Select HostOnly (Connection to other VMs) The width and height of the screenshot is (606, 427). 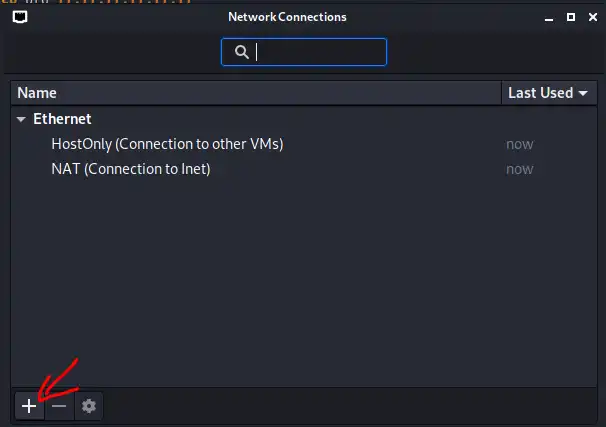[167, 144]
